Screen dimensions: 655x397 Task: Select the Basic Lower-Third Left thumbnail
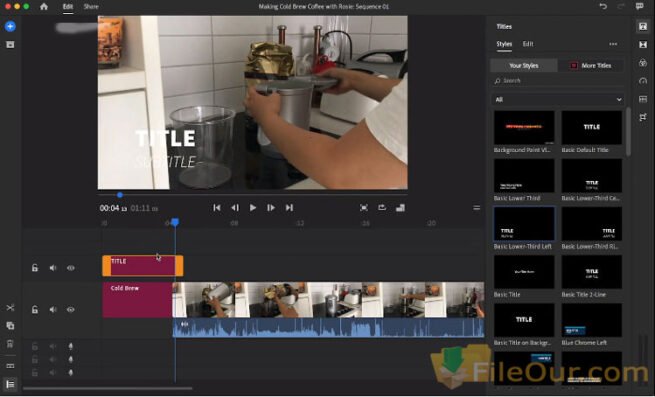pos(524,224)
